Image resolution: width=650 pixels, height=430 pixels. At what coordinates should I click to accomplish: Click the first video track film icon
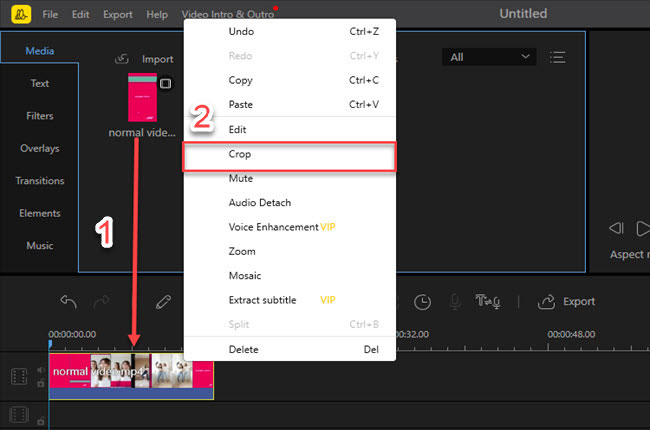(x=19, y=377)
